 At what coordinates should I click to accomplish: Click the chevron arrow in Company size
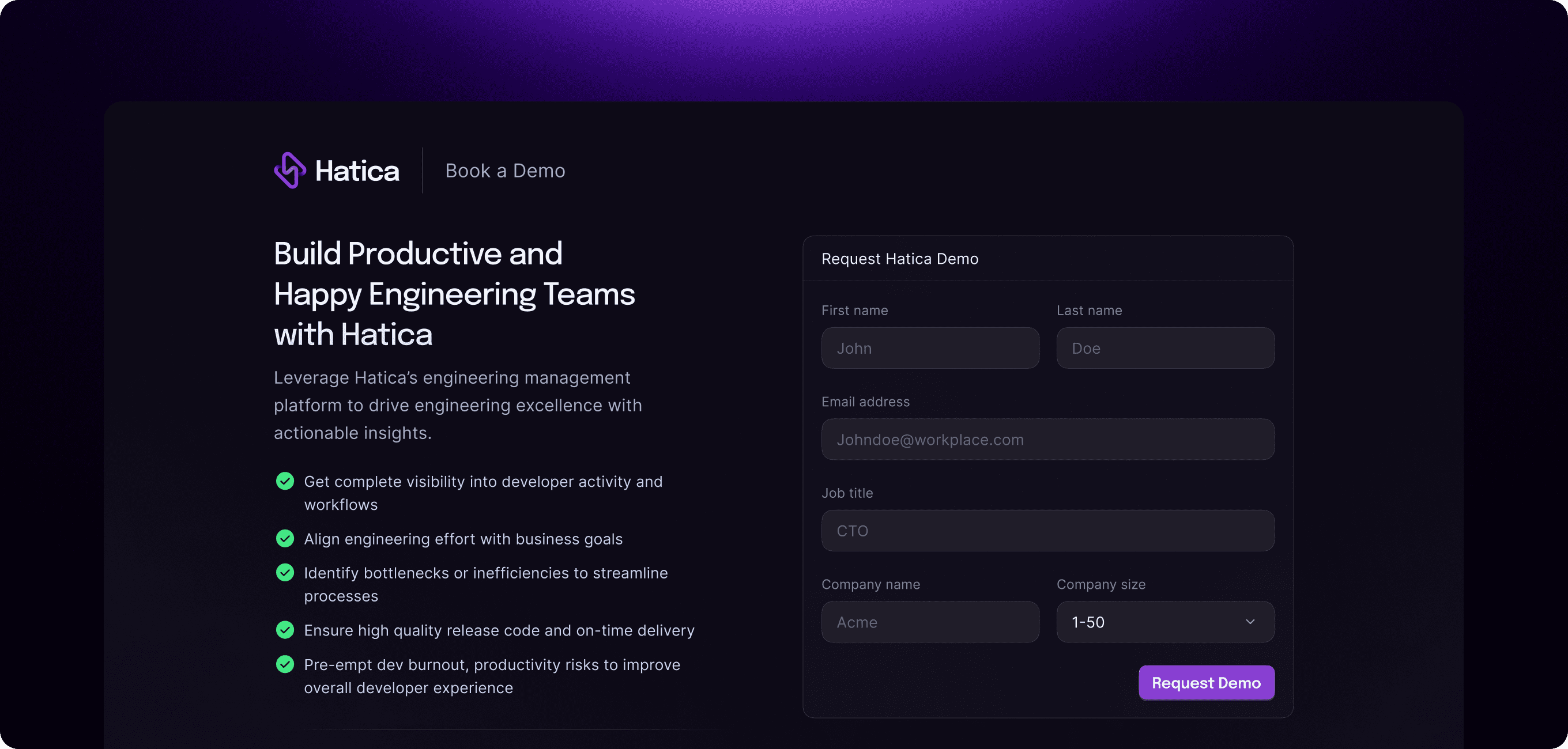click(x=1250, y=622)
